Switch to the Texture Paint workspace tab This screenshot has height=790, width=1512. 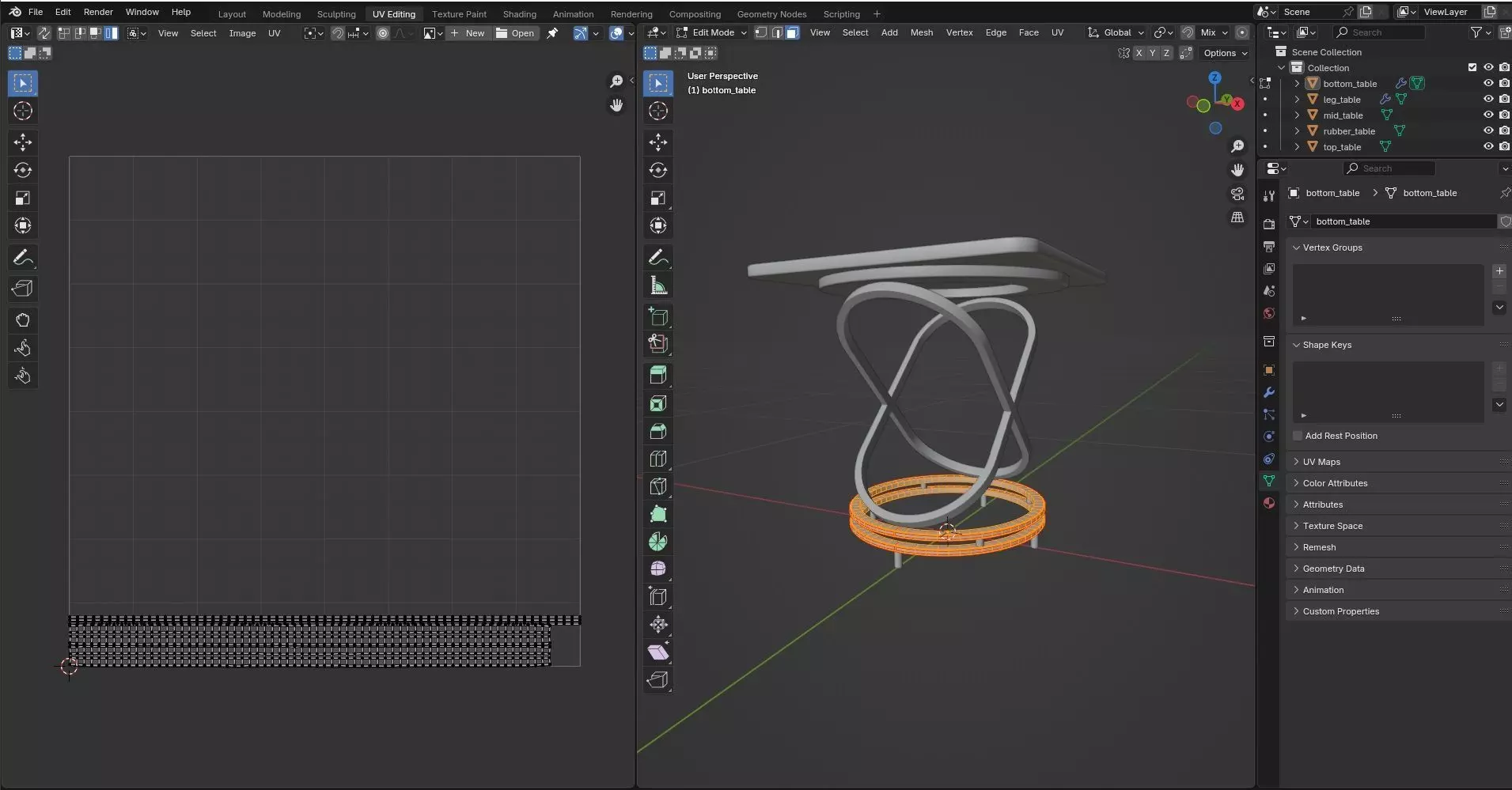[459, 14]
